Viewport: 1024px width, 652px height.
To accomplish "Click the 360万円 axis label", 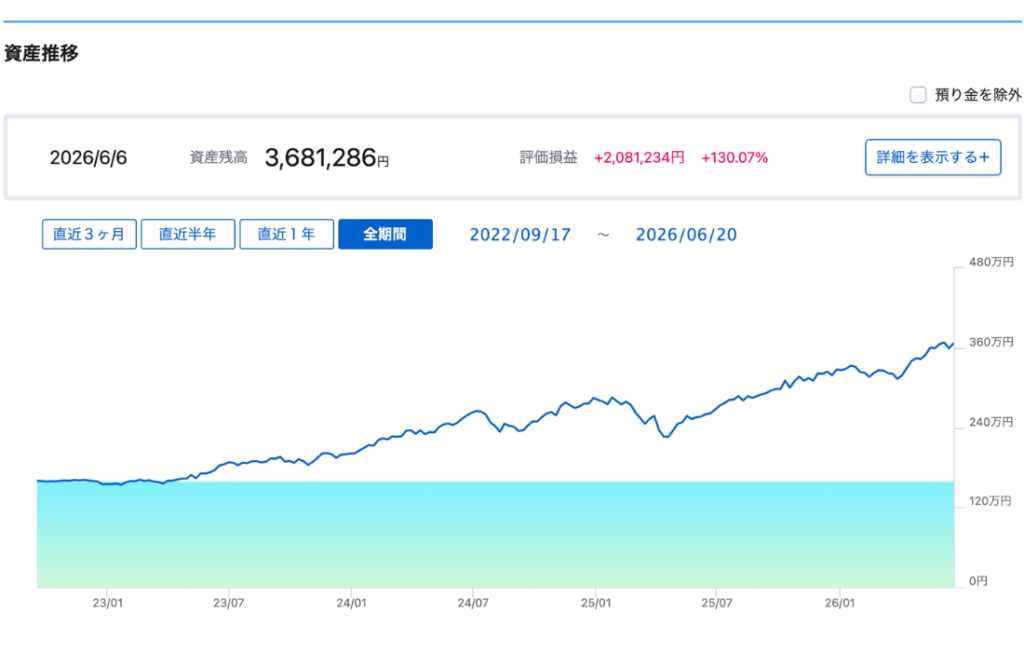I will point(991,342).
